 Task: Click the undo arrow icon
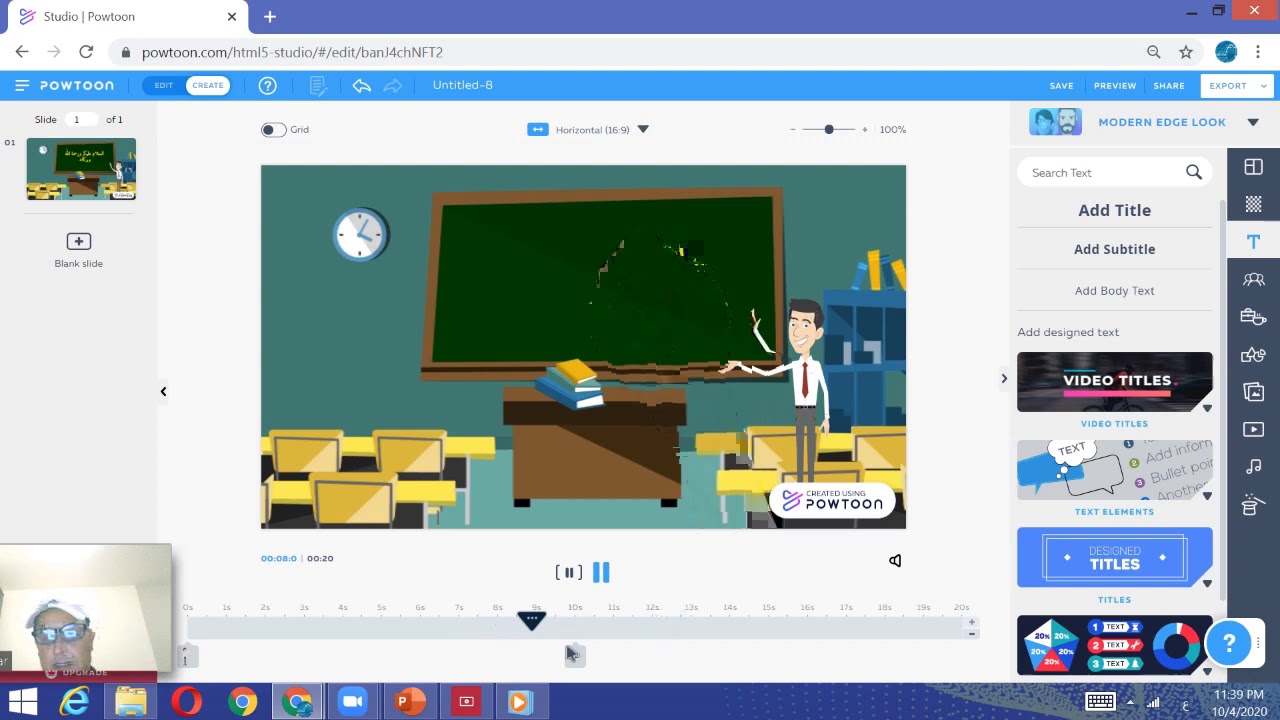click(362, 85)
